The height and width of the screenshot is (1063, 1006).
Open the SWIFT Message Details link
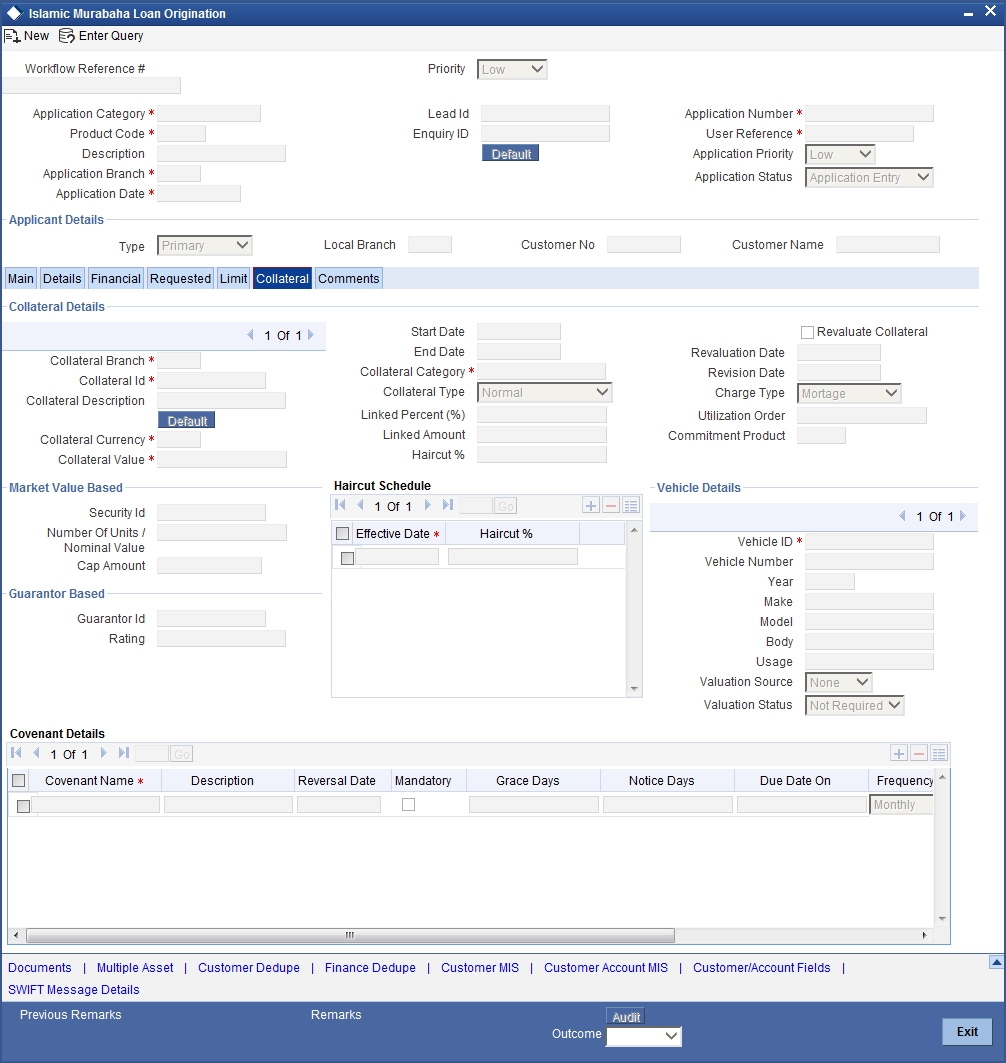click(x=73, y=990)
